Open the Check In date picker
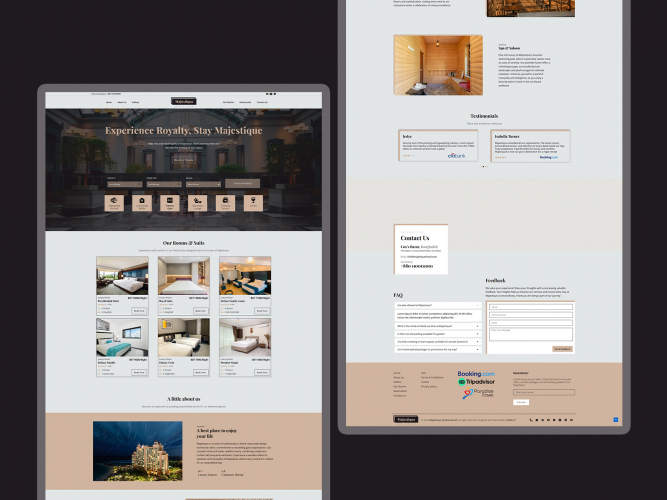The image size is (667, 500). pyautogui.click(x=125, y=184)
